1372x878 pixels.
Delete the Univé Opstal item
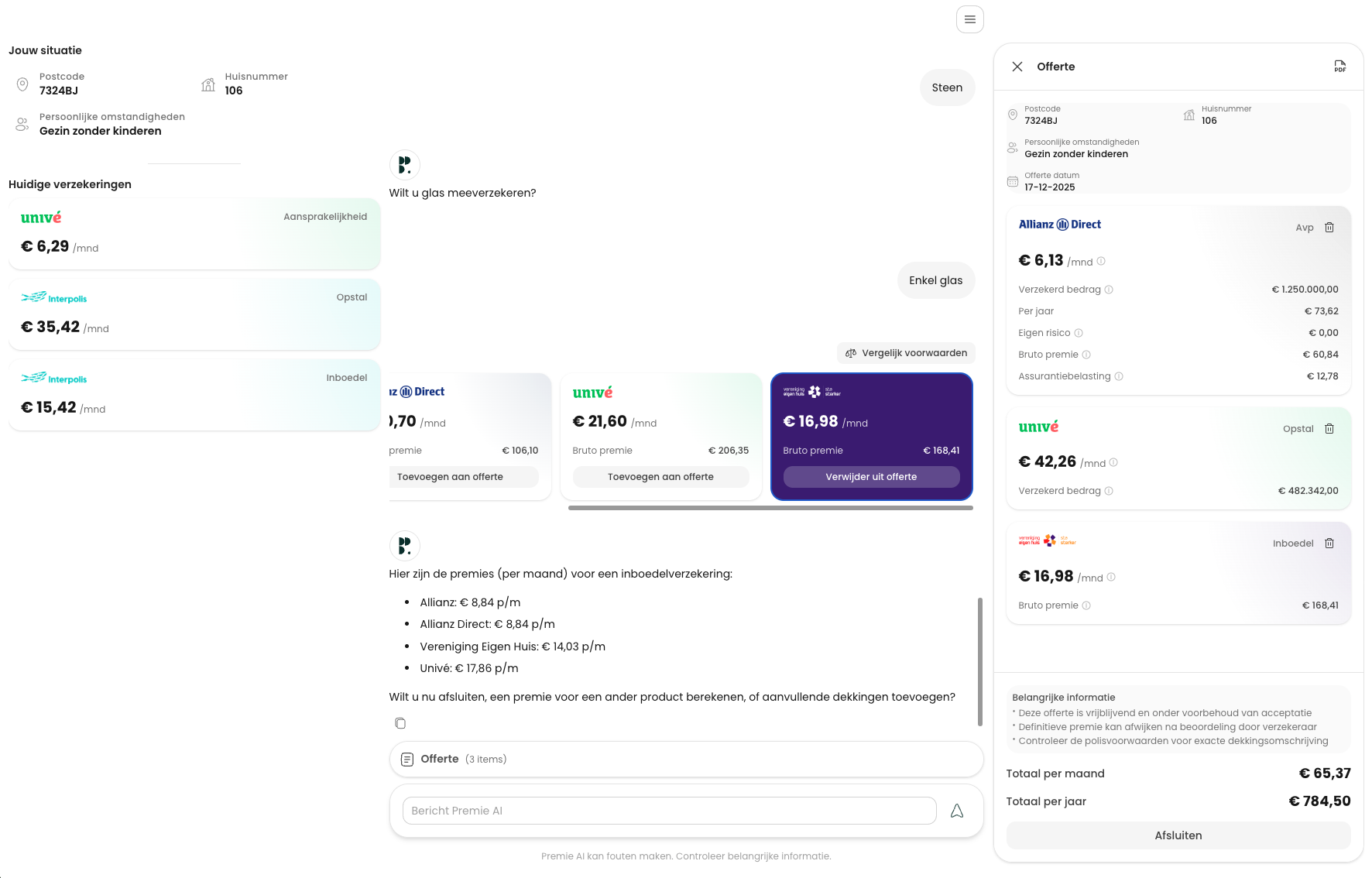1329,429
